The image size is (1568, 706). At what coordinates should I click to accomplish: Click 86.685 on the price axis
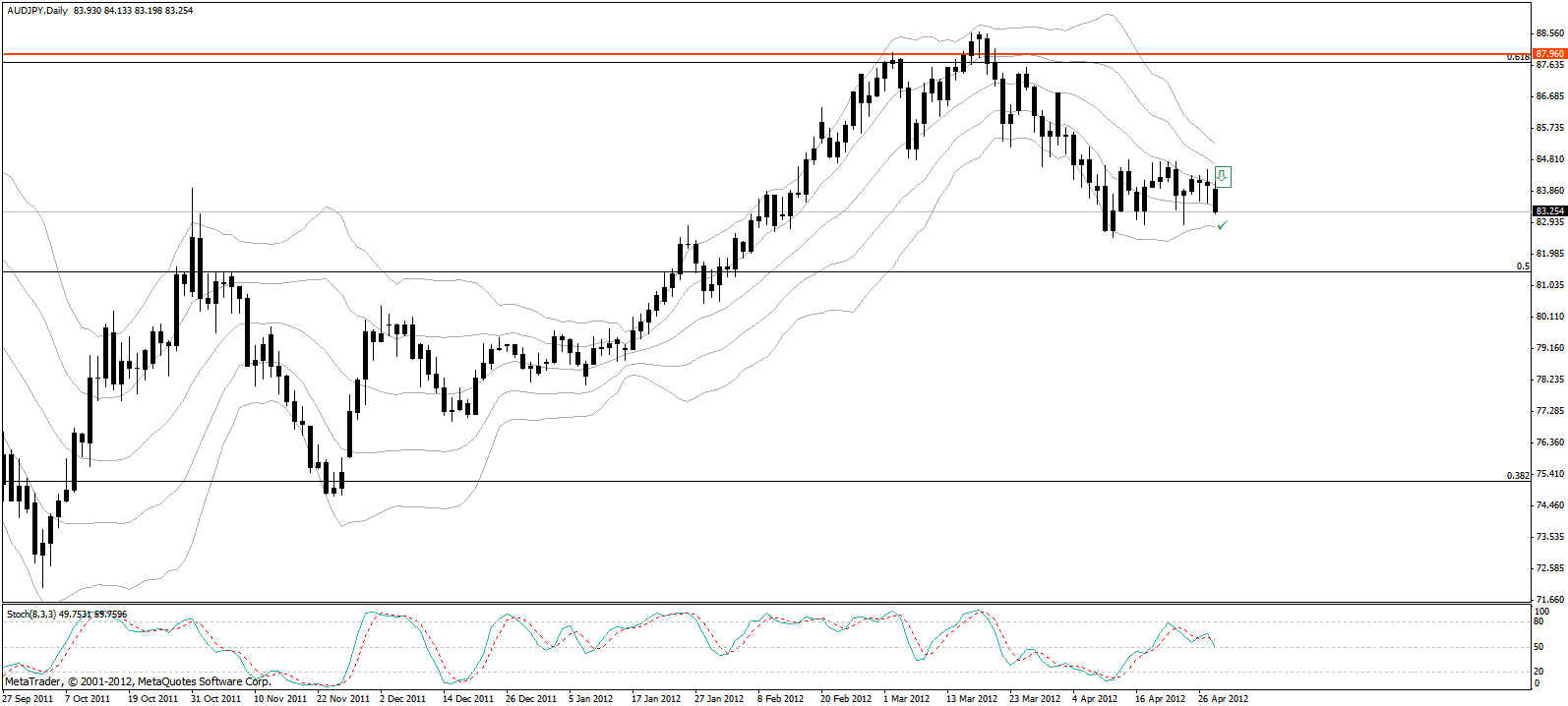point(1550,96)
